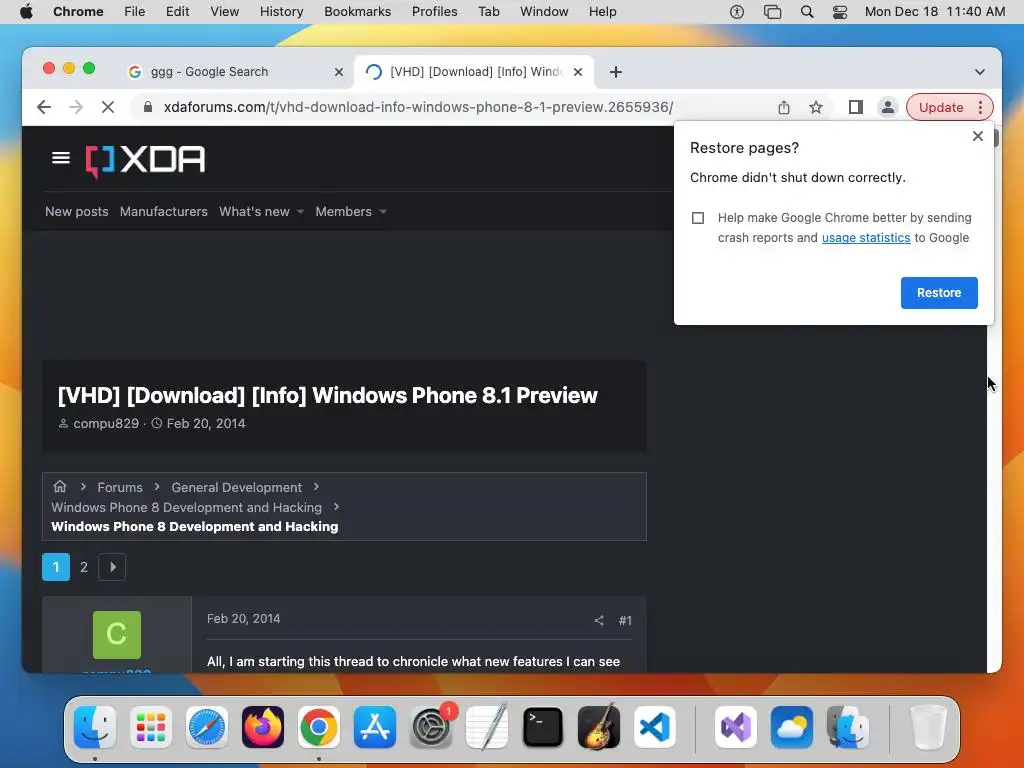Open Visual Studio Code from the dock
Viewport: 1024px width, 768px height.
tap(655, 727)
